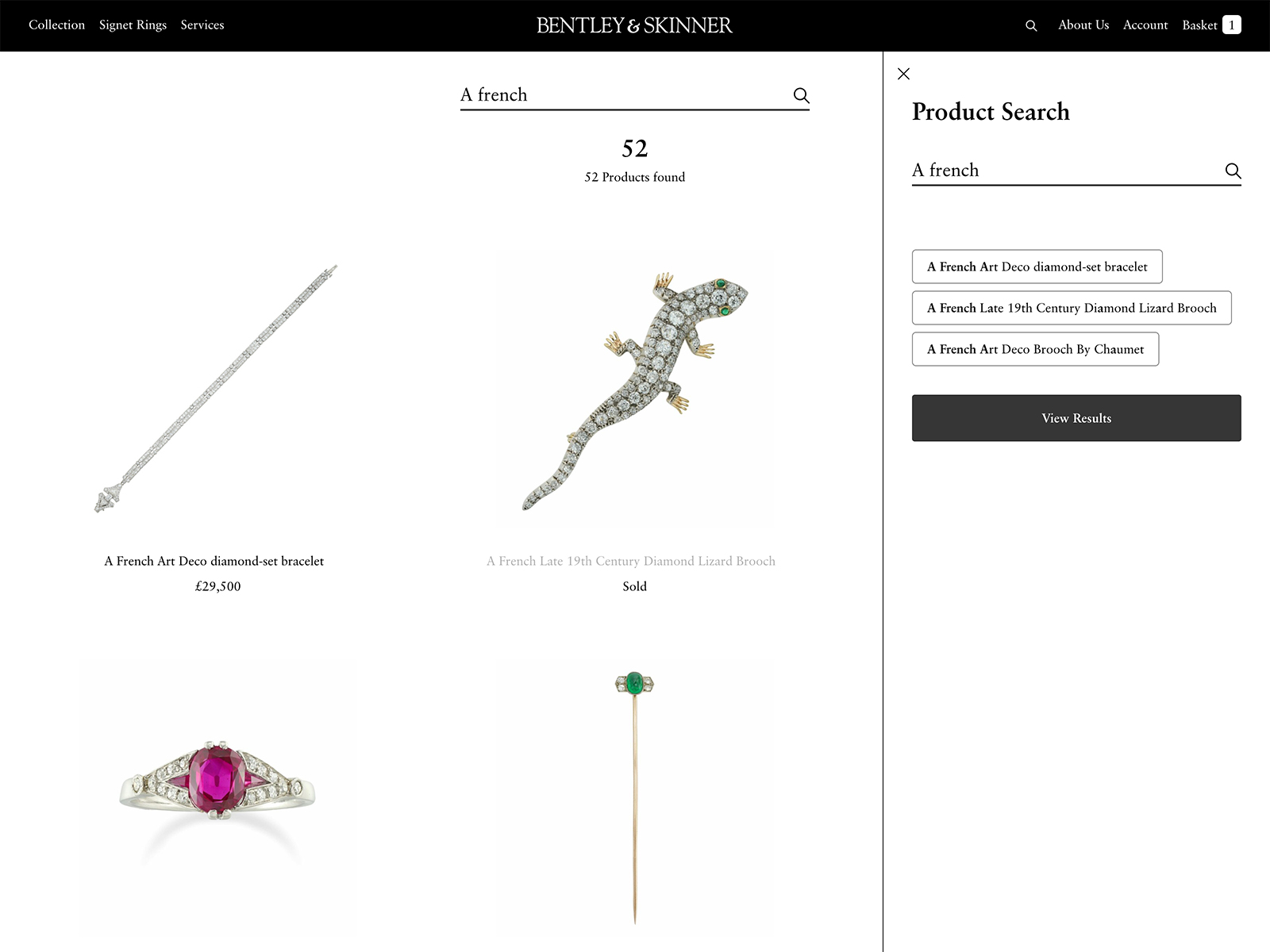Click the View Results button
This screenshot has height=952, width=1270.
coord(1076,417)
